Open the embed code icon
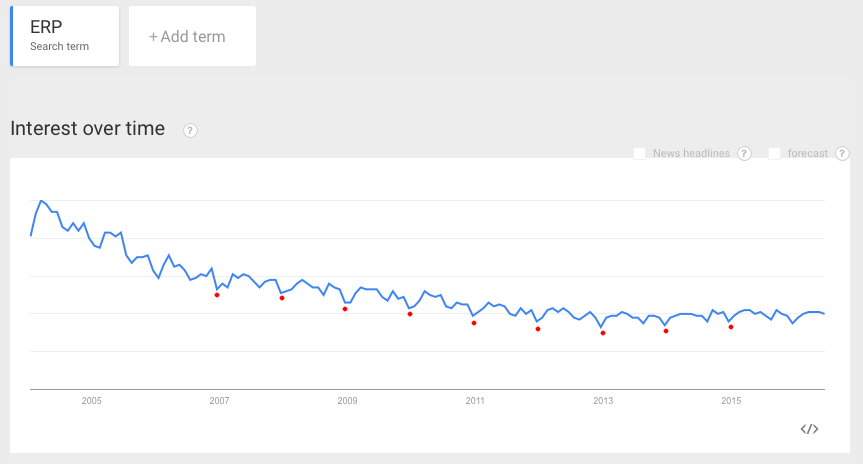Screen dimensions: 863x464 (x=810, y=429)
